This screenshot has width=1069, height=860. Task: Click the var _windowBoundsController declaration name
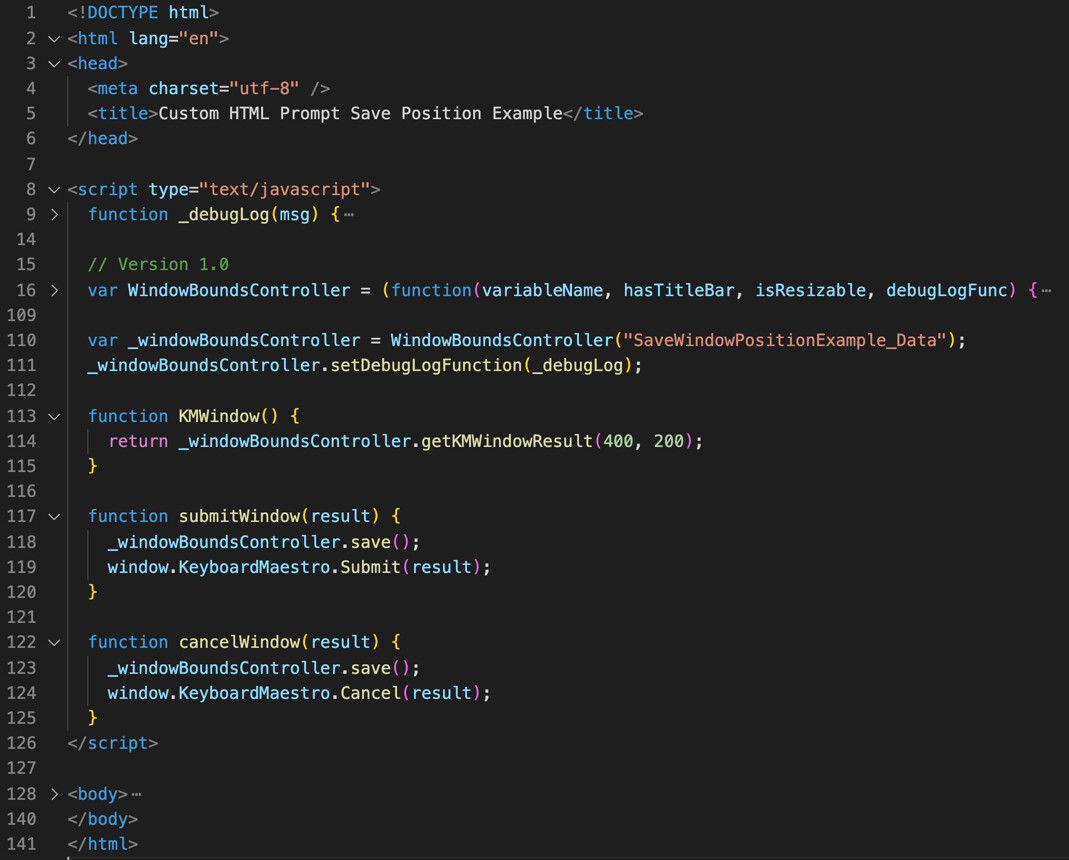pyautogui.click(x=244, y=340)
